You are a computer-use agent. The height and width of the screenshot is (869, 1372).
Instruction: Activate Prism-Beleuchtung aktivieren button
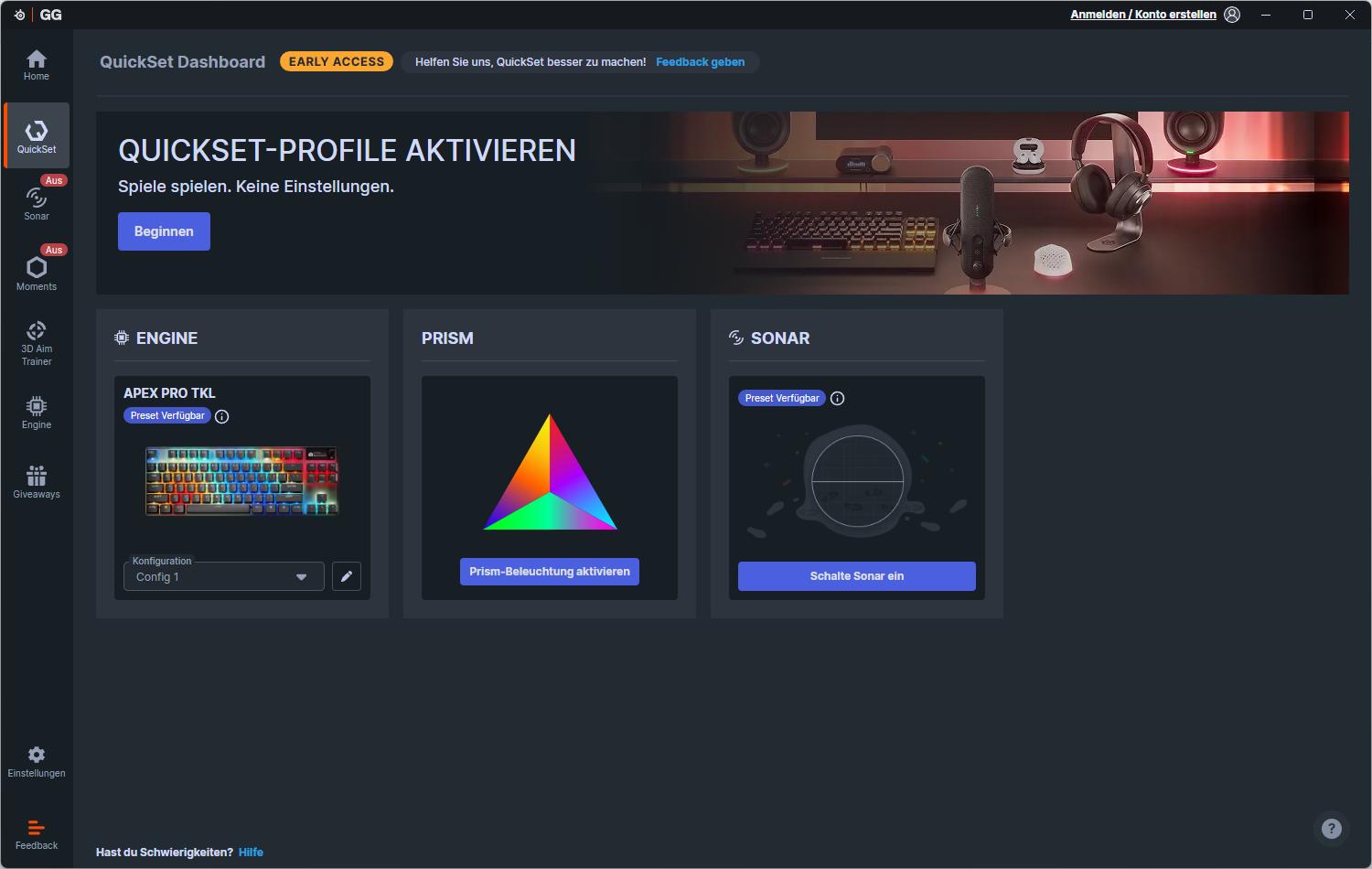(549, 572)
